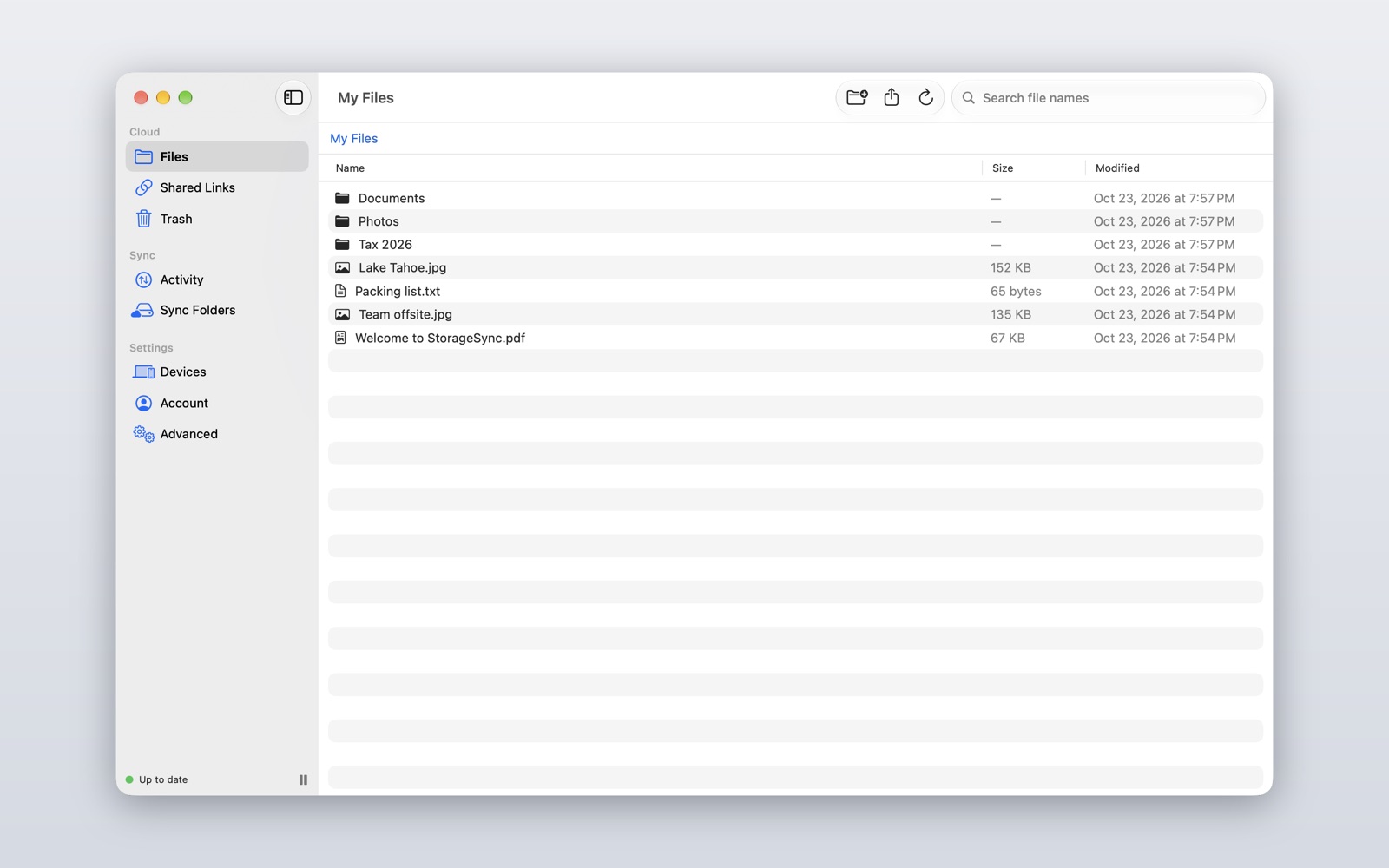Viewport: 1389px width, 868px height.
Task: Select the Tax 2026 folder
Action: coord(795,245)
